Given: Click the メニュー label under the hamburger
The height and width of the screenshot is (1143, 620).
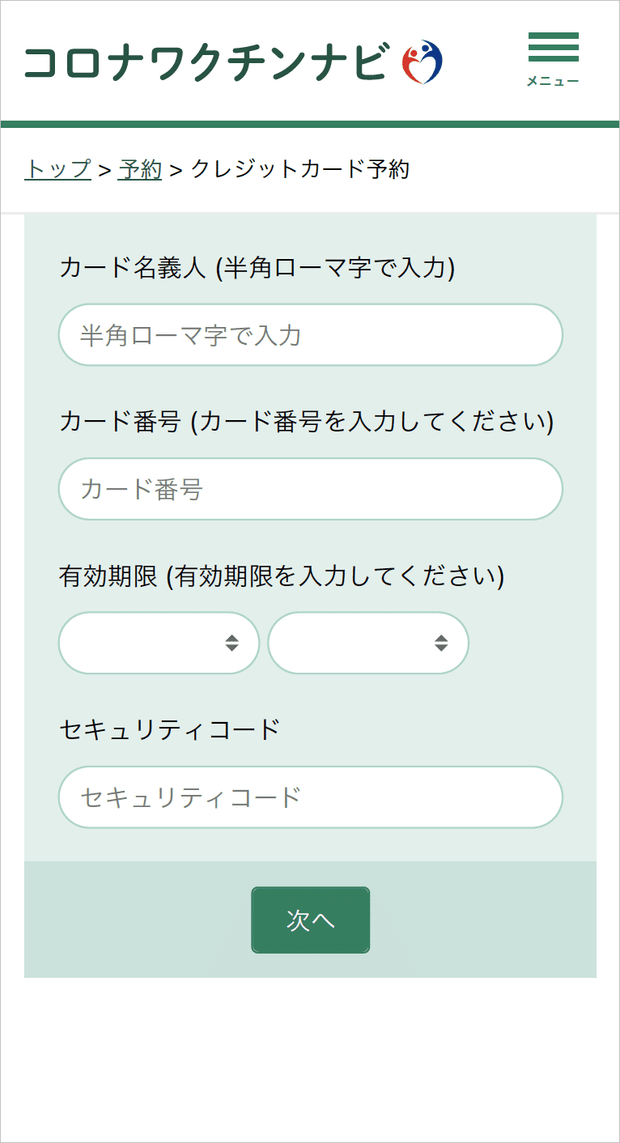Looking at the screenshot, I should [x=553, y=82].
